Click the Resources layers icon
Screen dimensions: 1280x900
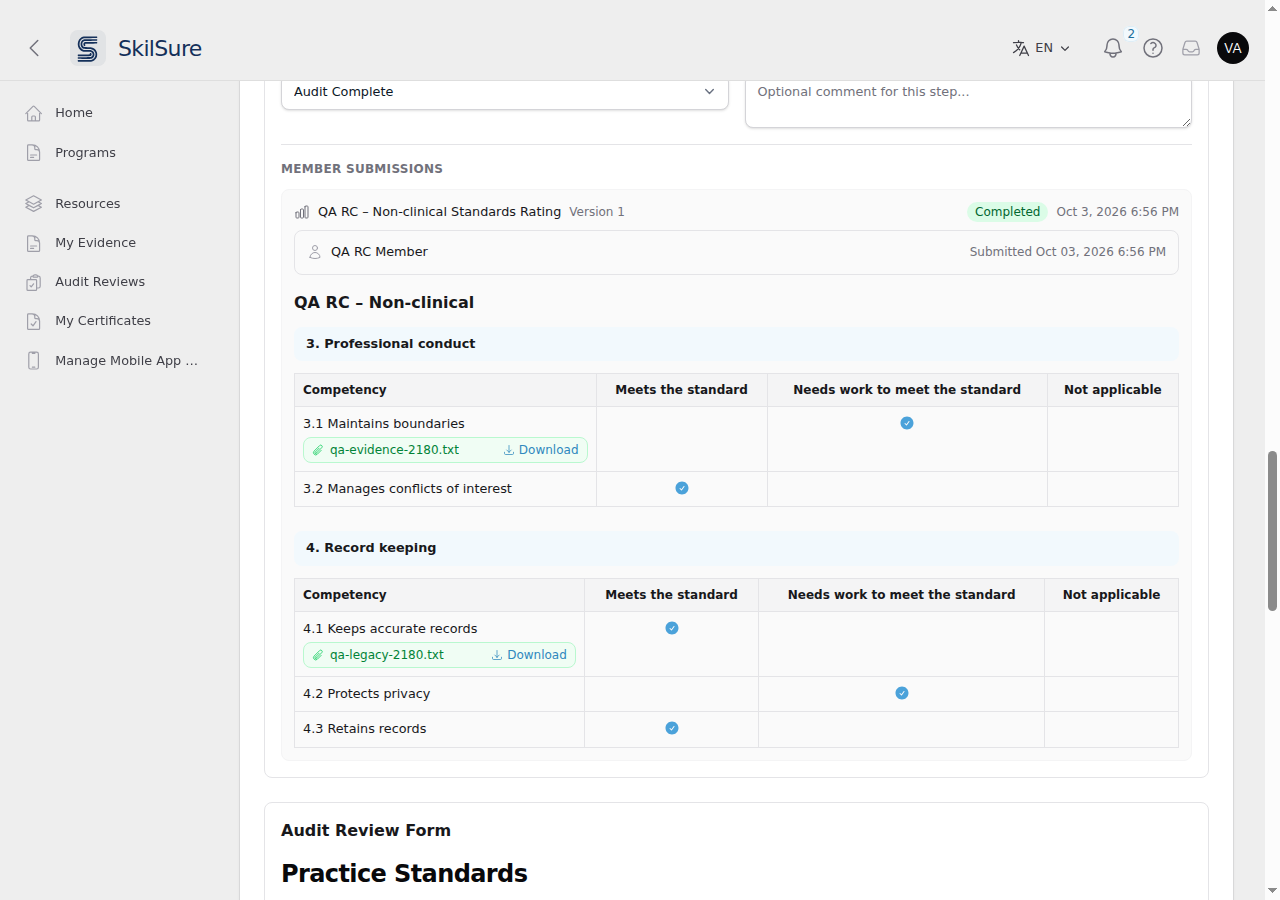(34, 204)
